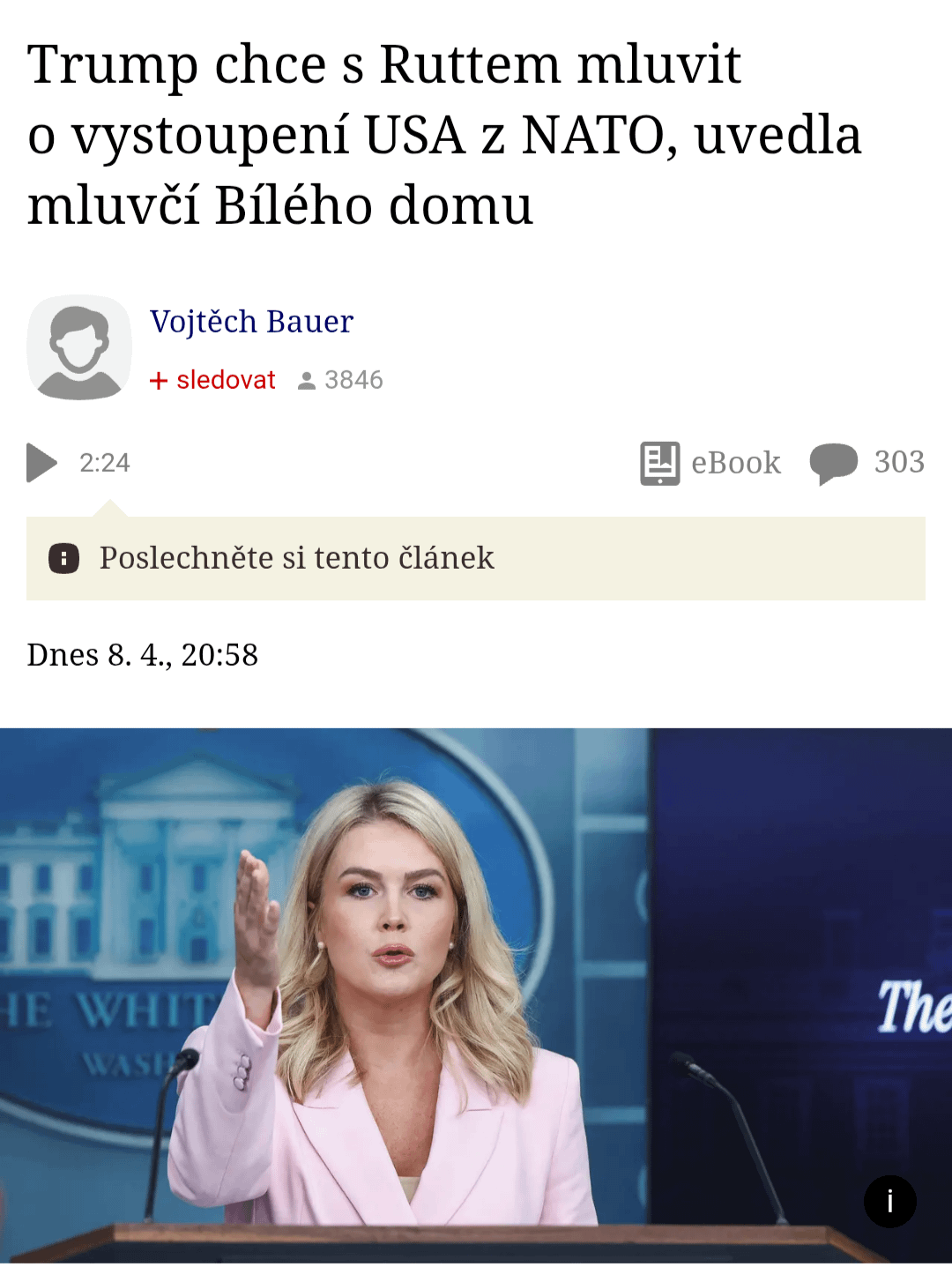Open the author's grey avatar picture
Image resolution: width=952 pixels, height=1267 pixels.
[79, 347]
